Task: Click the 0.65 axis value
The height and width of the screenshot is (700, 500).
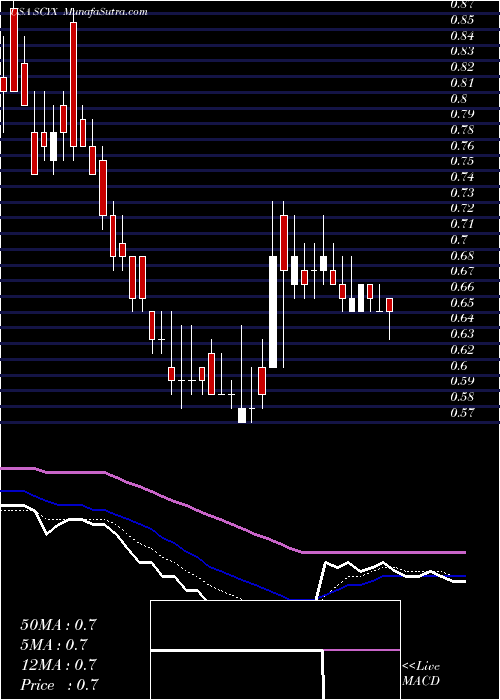Action: pyautogui.click(x=461, y=303)
